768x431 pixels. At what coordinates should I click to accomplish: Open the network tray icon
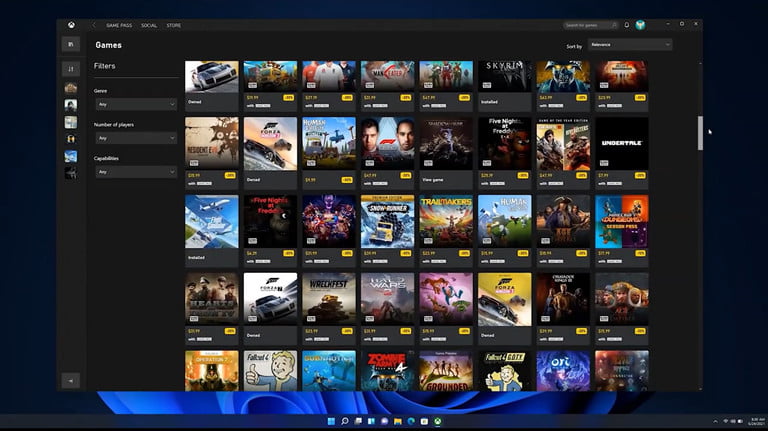(x=726, y=421)
